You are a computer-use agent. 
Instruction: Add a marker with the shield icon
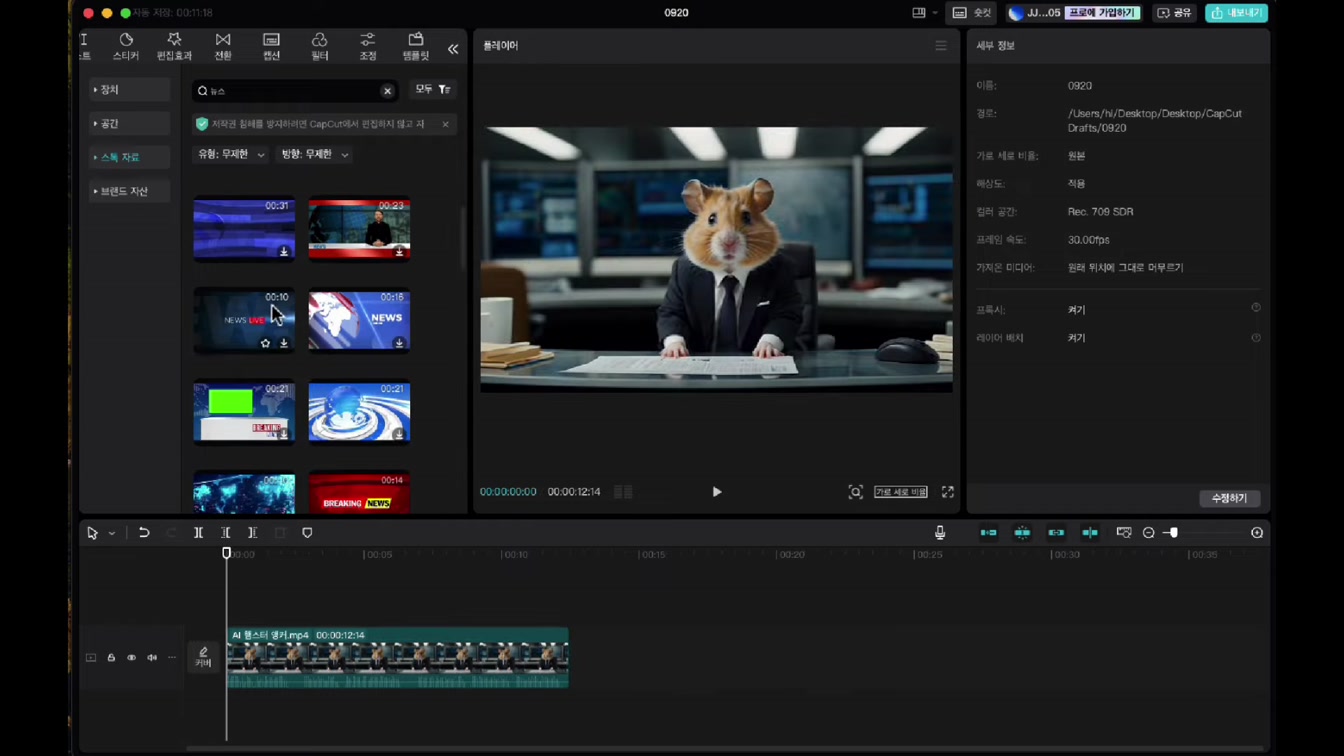click(307, 533)
